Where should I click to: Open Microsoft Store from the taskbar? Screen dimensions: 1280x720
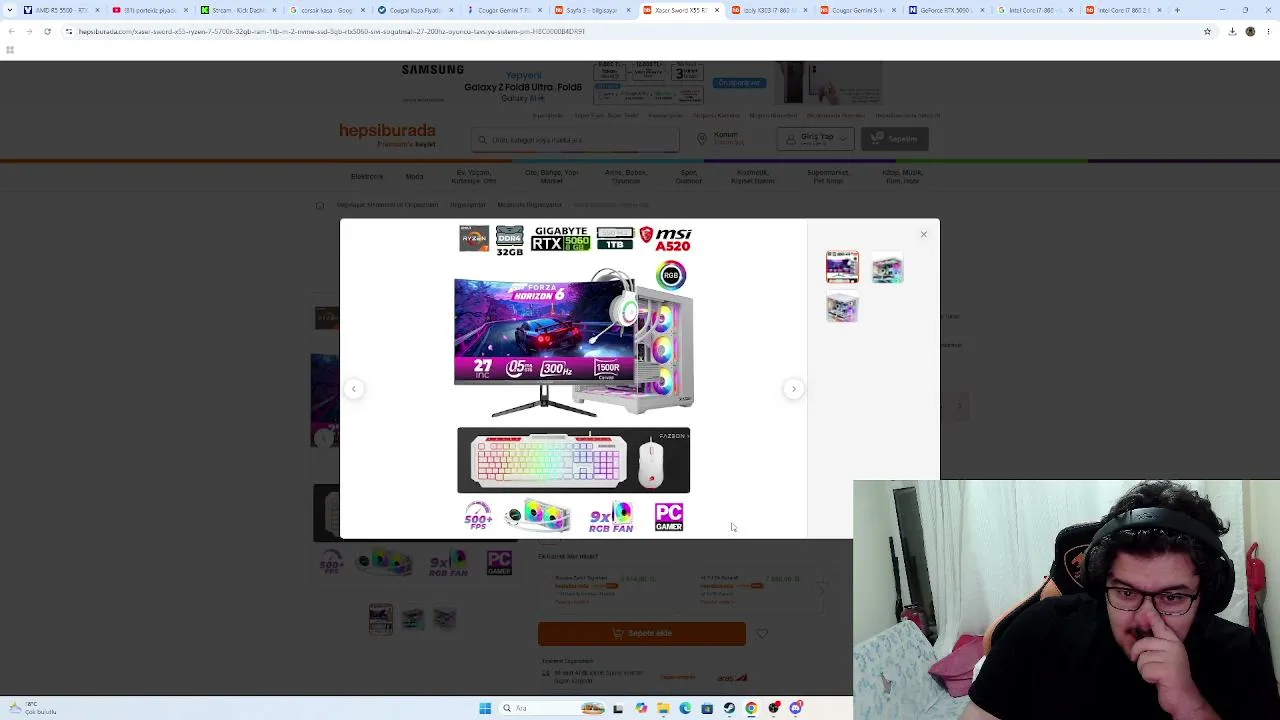707,708
